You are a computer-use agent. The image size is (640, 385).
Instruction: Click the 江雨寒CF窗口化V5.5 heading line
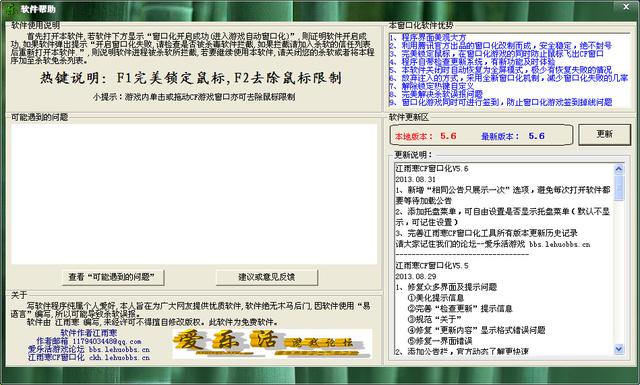(431, 266)
